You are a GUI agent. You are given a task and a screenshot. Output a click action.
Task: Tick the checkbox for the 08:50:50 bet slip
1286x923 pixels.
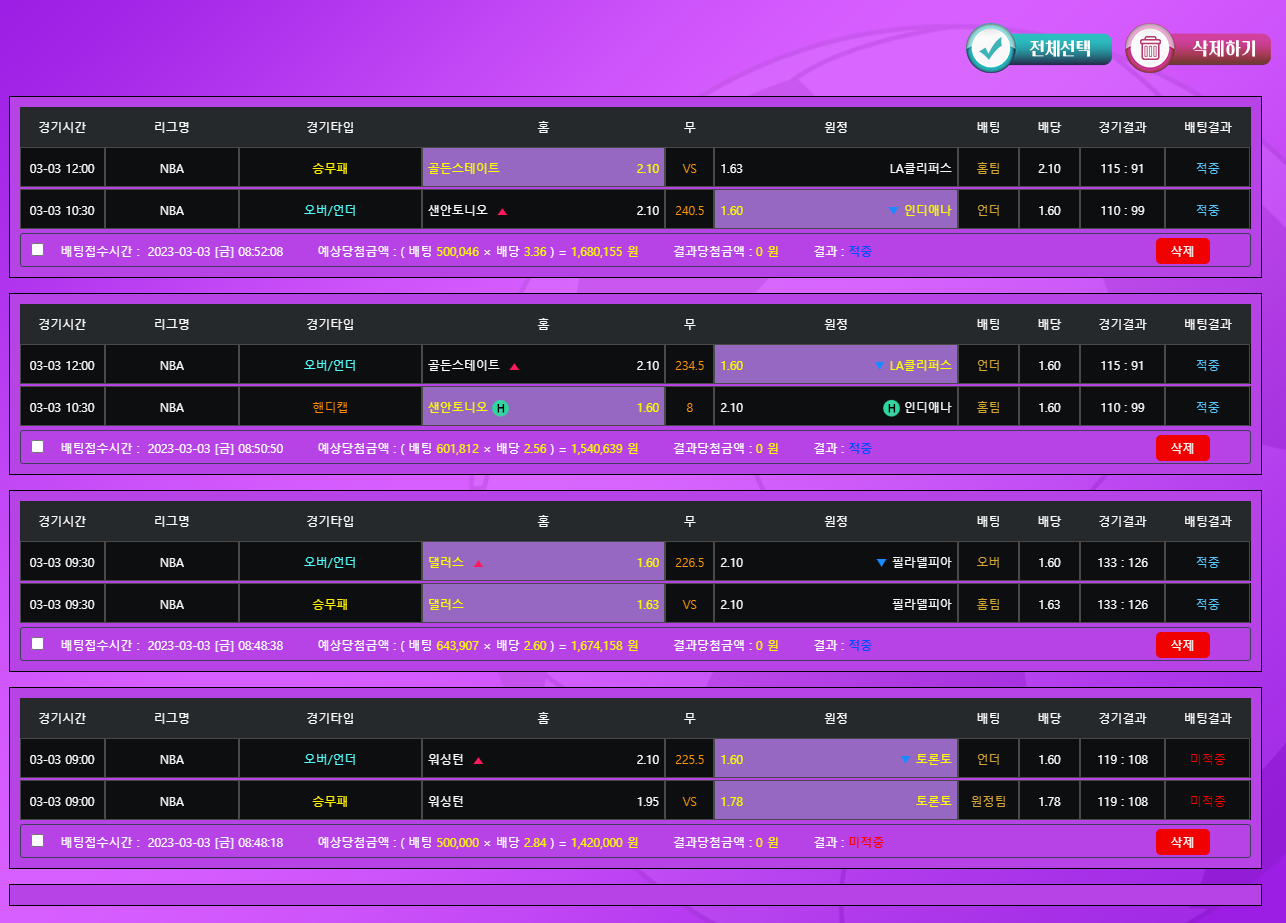pos(38,447)
